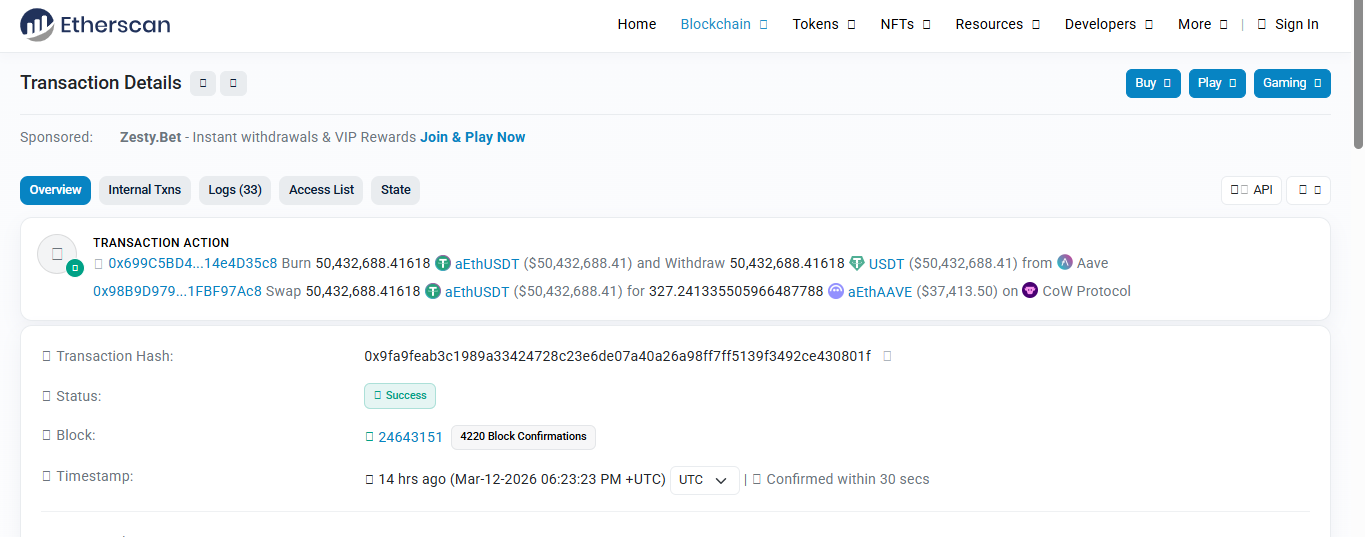Expand the NFTs menu
This screenshot has width=1365, height=537.
click(x=906, y=24)
